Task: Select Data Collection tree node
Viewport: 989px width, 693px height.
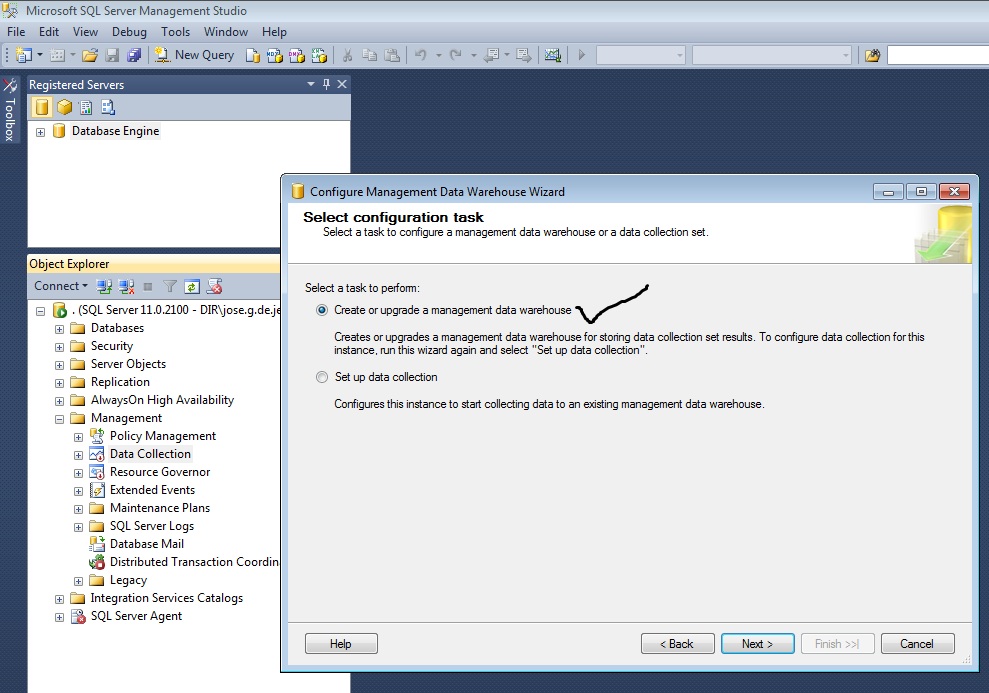Action: 150,453
